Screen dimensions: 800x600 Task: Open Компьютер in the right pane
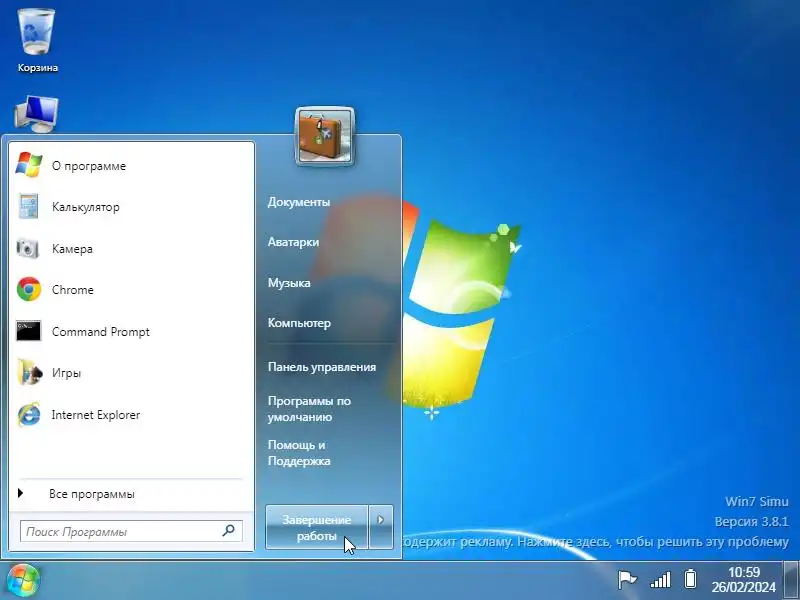tap(299, 323)
